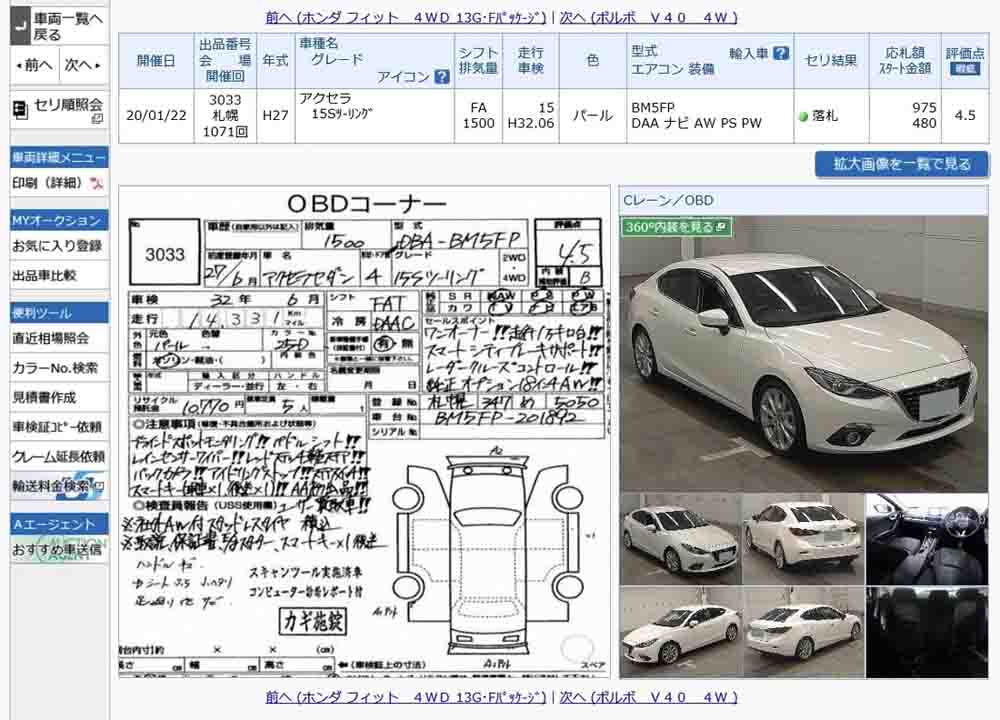Click the 便利ツール section header
This screenshot has width=1000, height=720.
coord(59,312)
